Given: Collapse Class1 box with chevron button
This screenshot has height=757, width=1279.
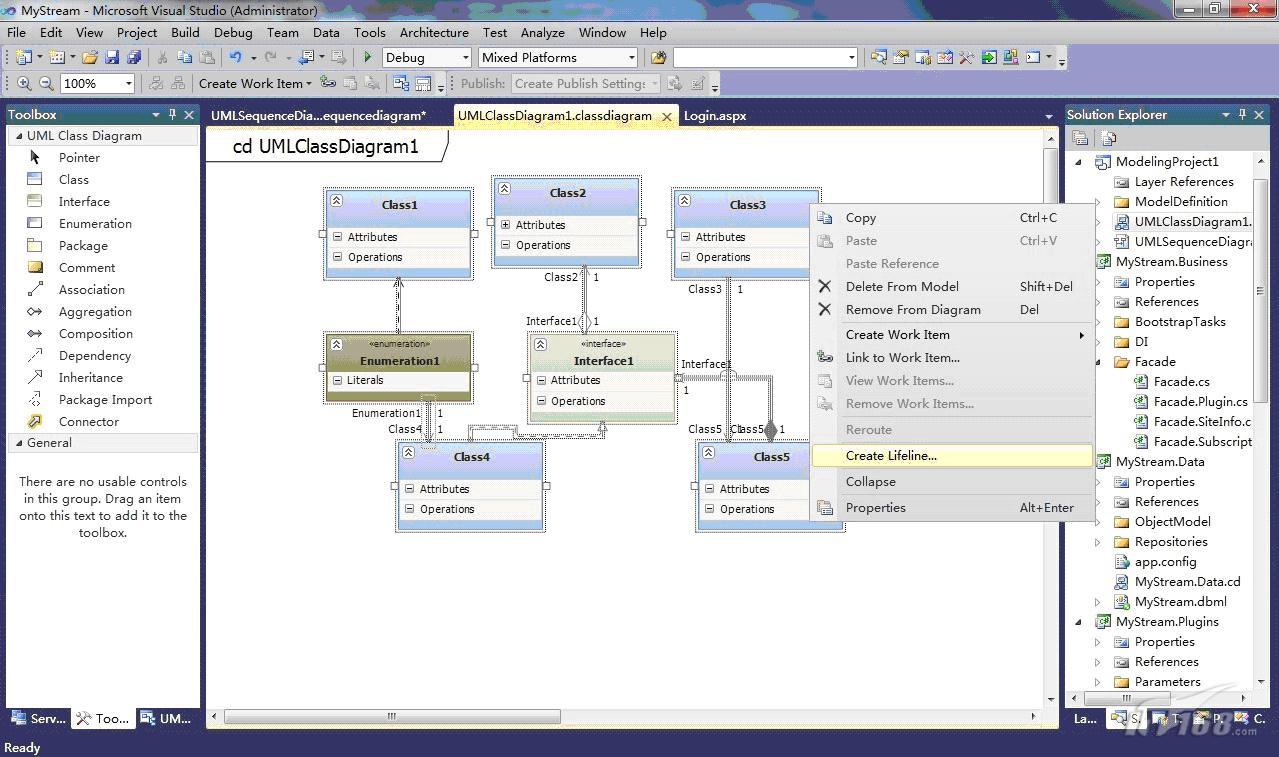Looking at the screenshot, I should [337, 200].
